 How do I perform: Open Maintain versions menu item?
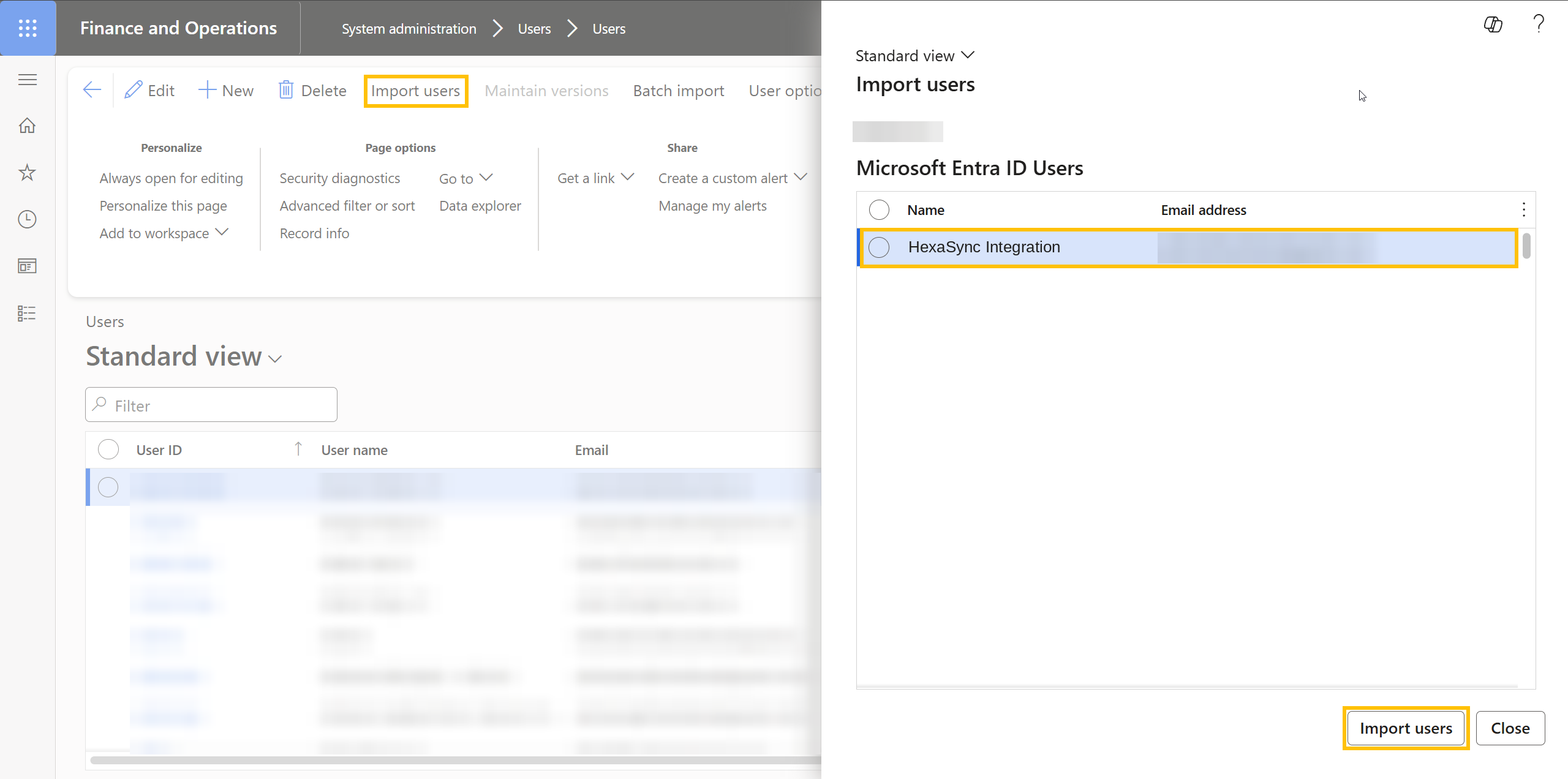[546, 91]
